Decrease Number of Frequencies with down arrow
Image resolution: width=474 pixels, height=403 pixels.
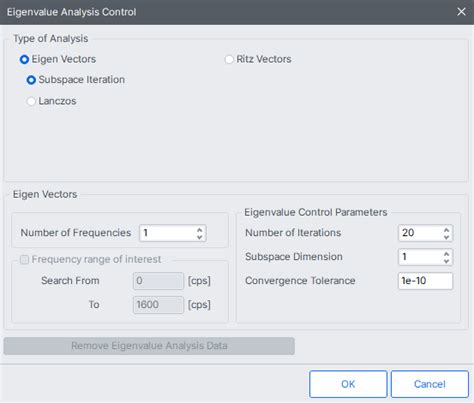[x=199, y=237]
